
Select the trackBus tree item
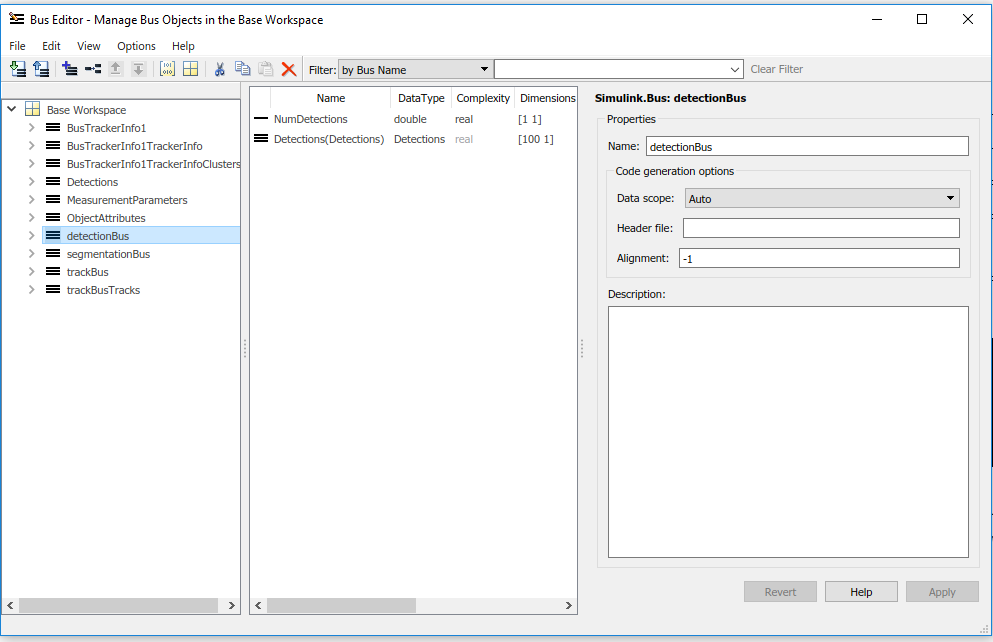pos(87,272)
